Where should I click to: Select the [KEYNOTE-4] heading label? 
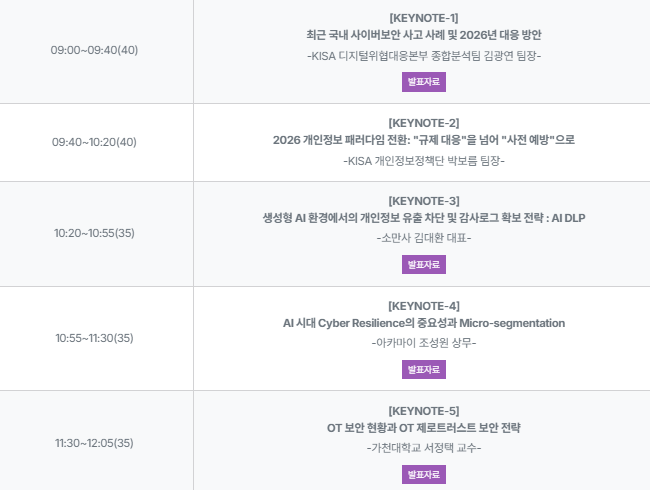(423, 306)
